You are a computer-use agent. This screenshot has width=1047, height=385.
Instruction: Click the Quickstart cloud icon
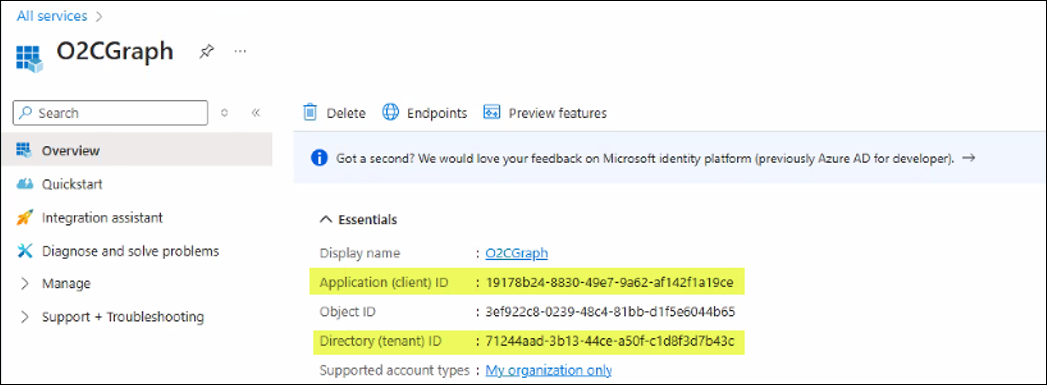tap(25, 183)
